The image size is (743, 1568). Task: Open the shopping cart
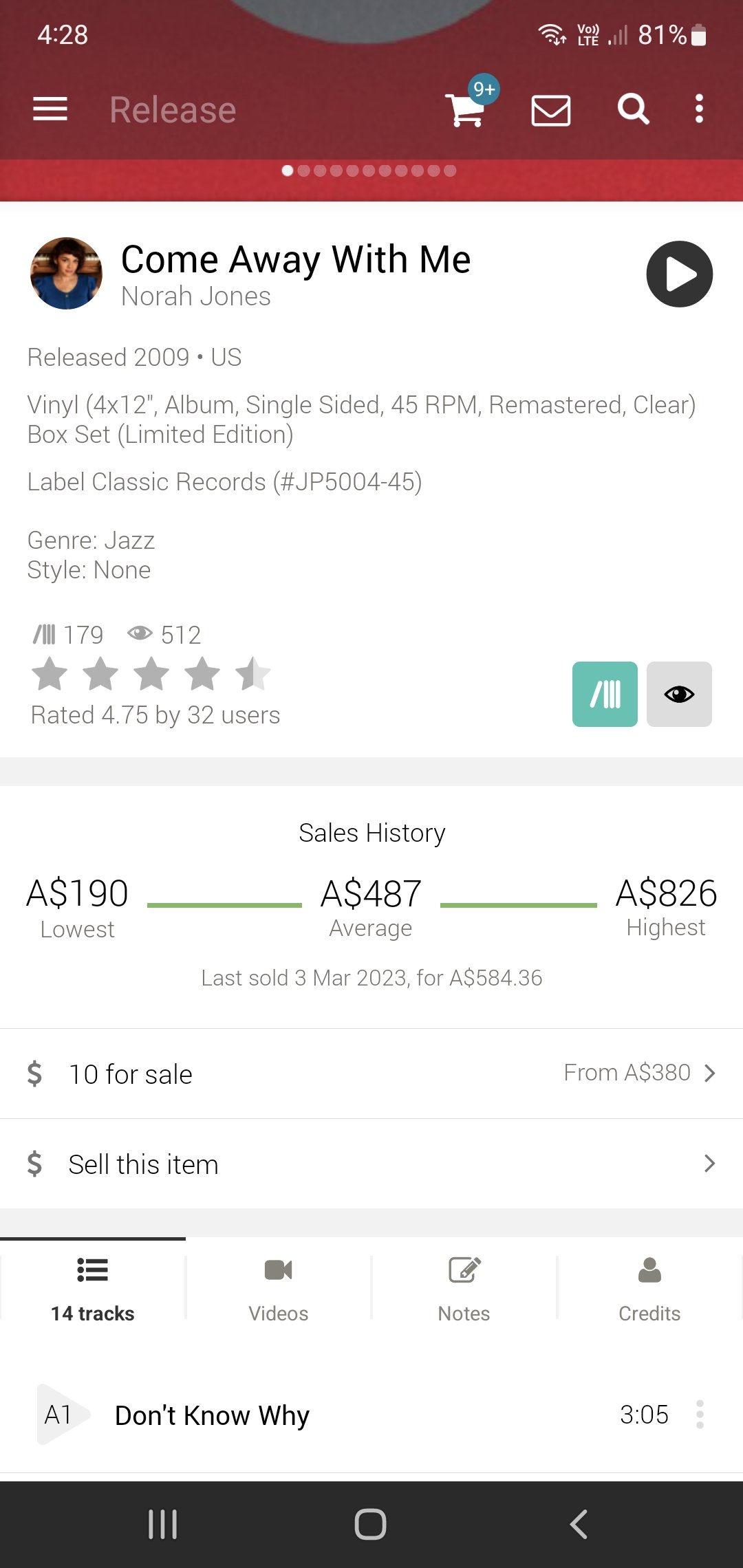466,110
